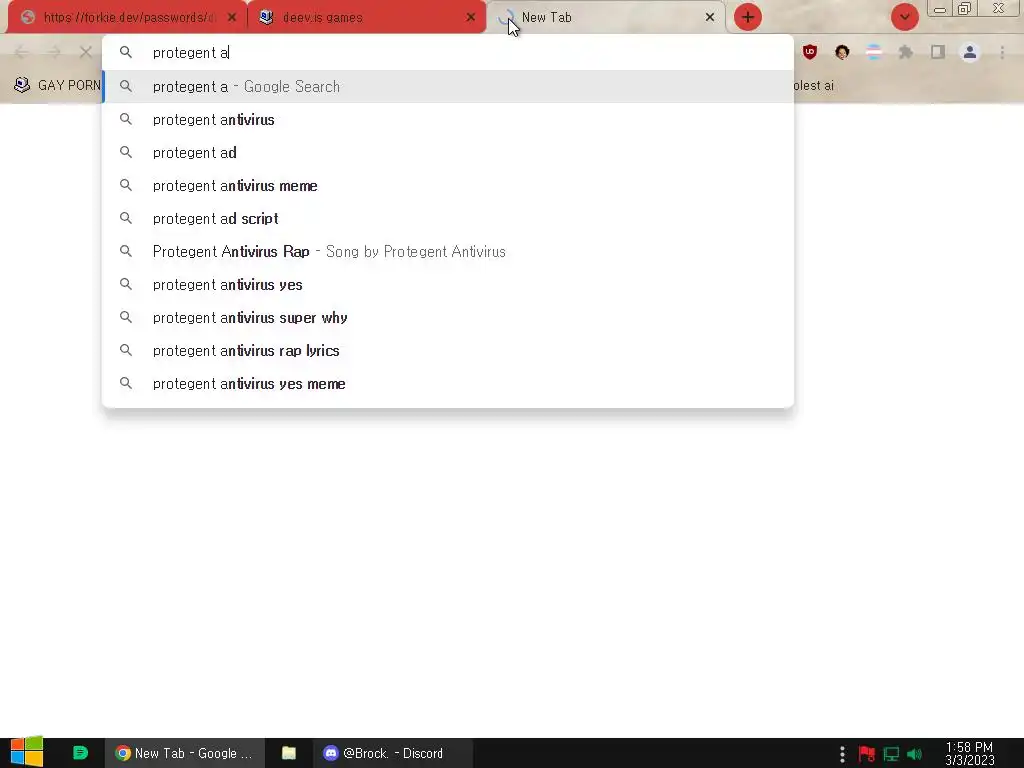Open the tab search dropdown arrow
The image size is (1024, 768).
pos(904,17)
